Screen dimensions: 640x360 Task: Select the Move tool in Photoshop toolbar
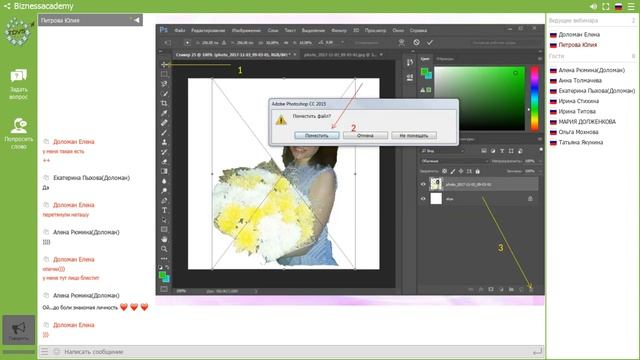point(164,64)
